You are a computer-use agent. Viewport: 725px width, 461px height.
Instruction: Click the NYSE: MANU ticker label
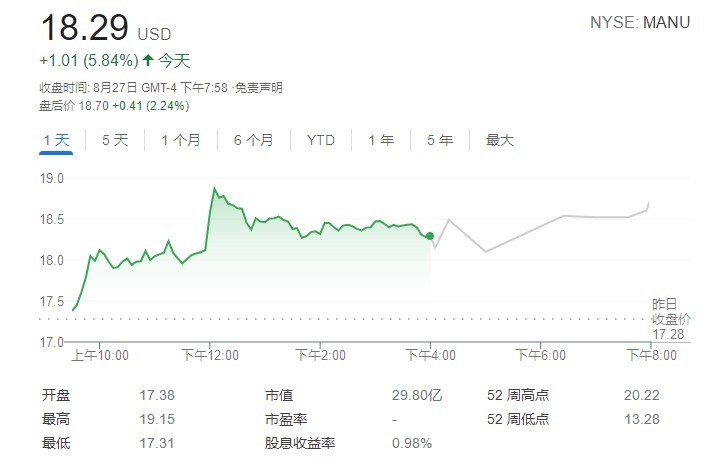[640, 22]
